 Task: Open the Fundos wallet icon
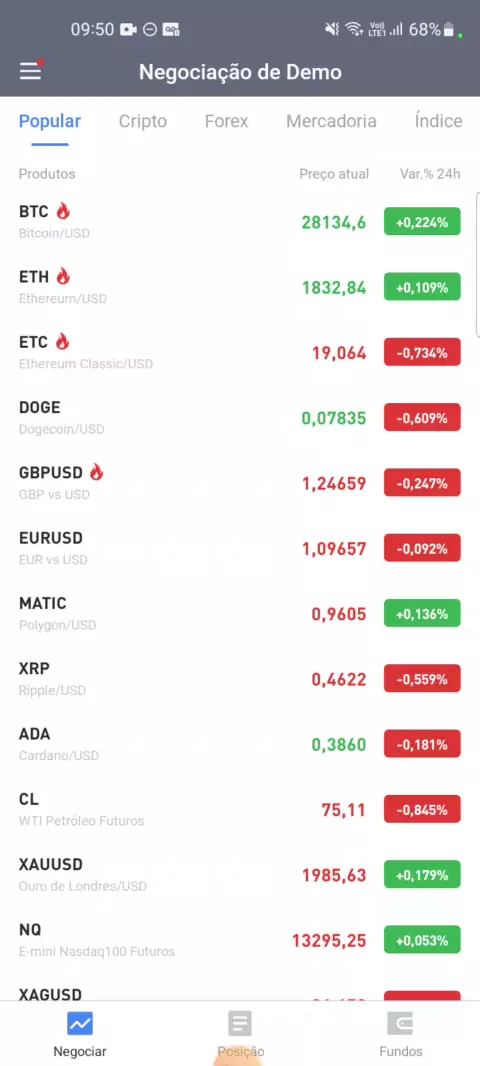click(x=400, y=1023)
